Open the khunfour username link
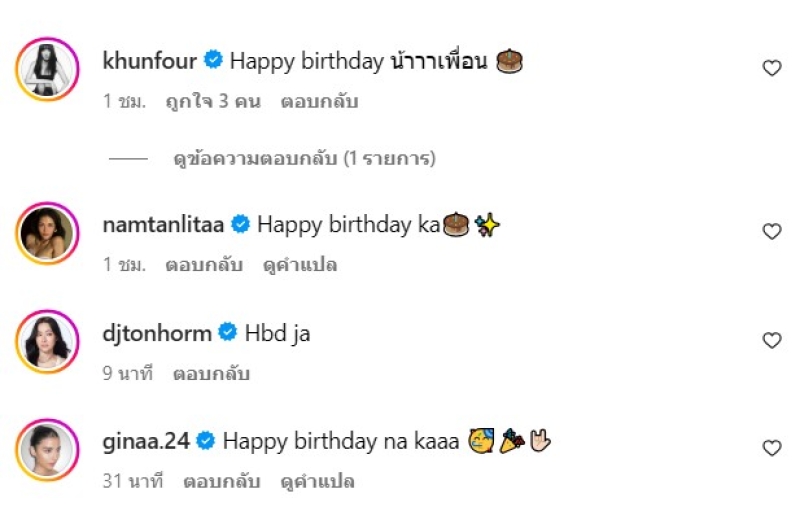The width and height of the screenshot is (800, 524). (x=149, y=61)
